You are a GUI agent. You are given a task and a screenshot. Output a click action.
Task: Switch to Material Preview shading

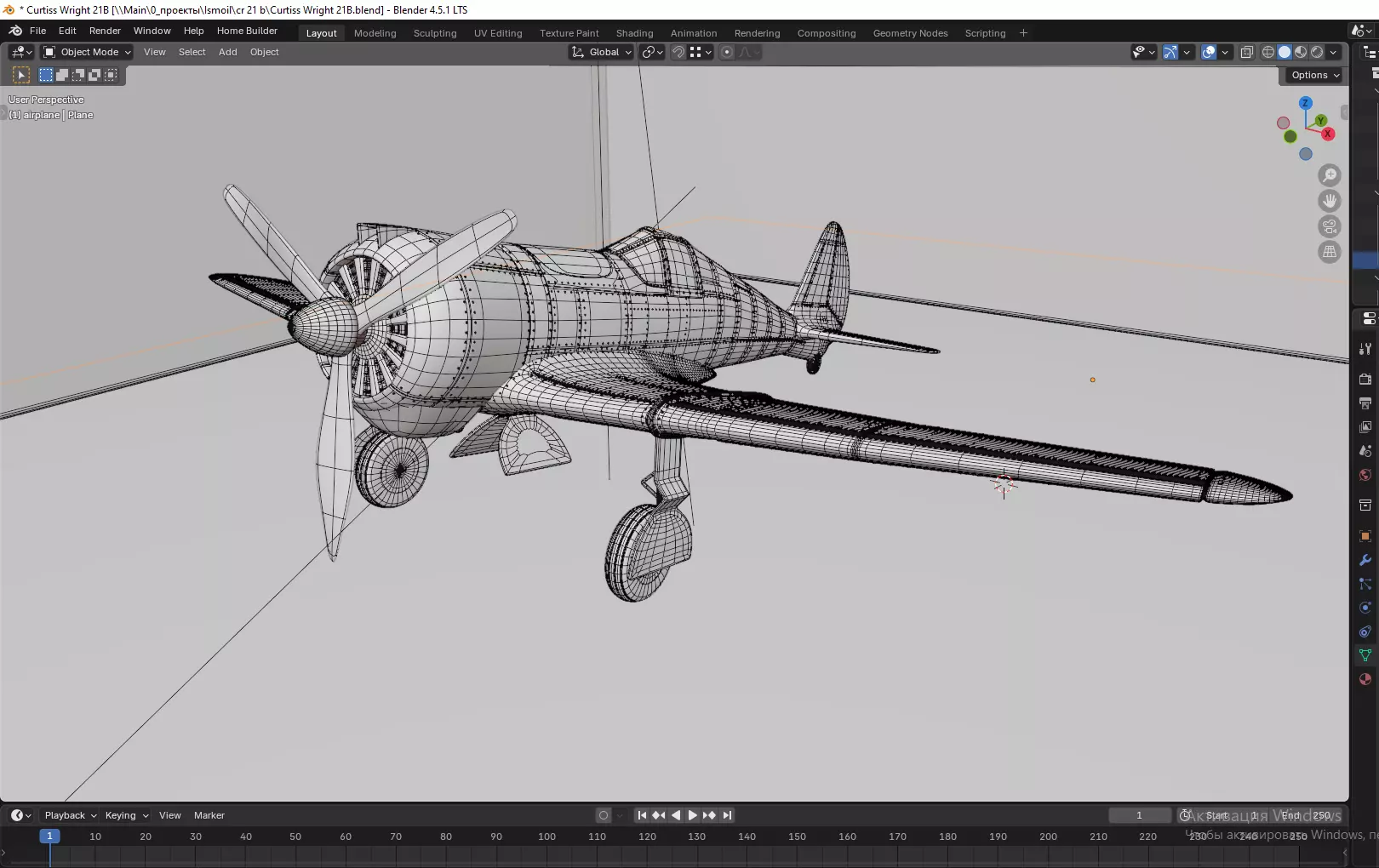(x=1301, y=52)
